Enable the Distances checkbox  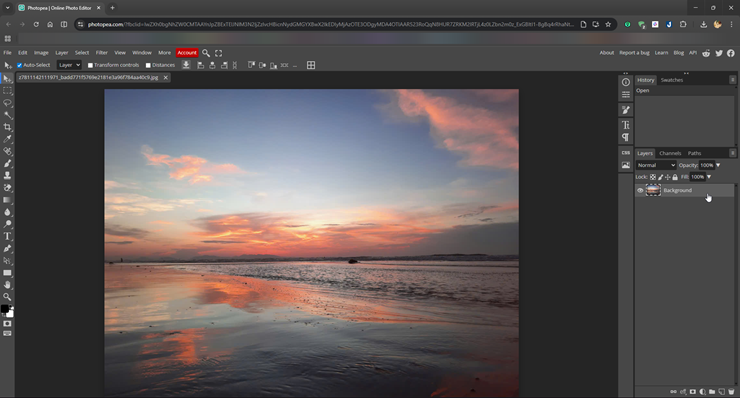click(148, 65)
